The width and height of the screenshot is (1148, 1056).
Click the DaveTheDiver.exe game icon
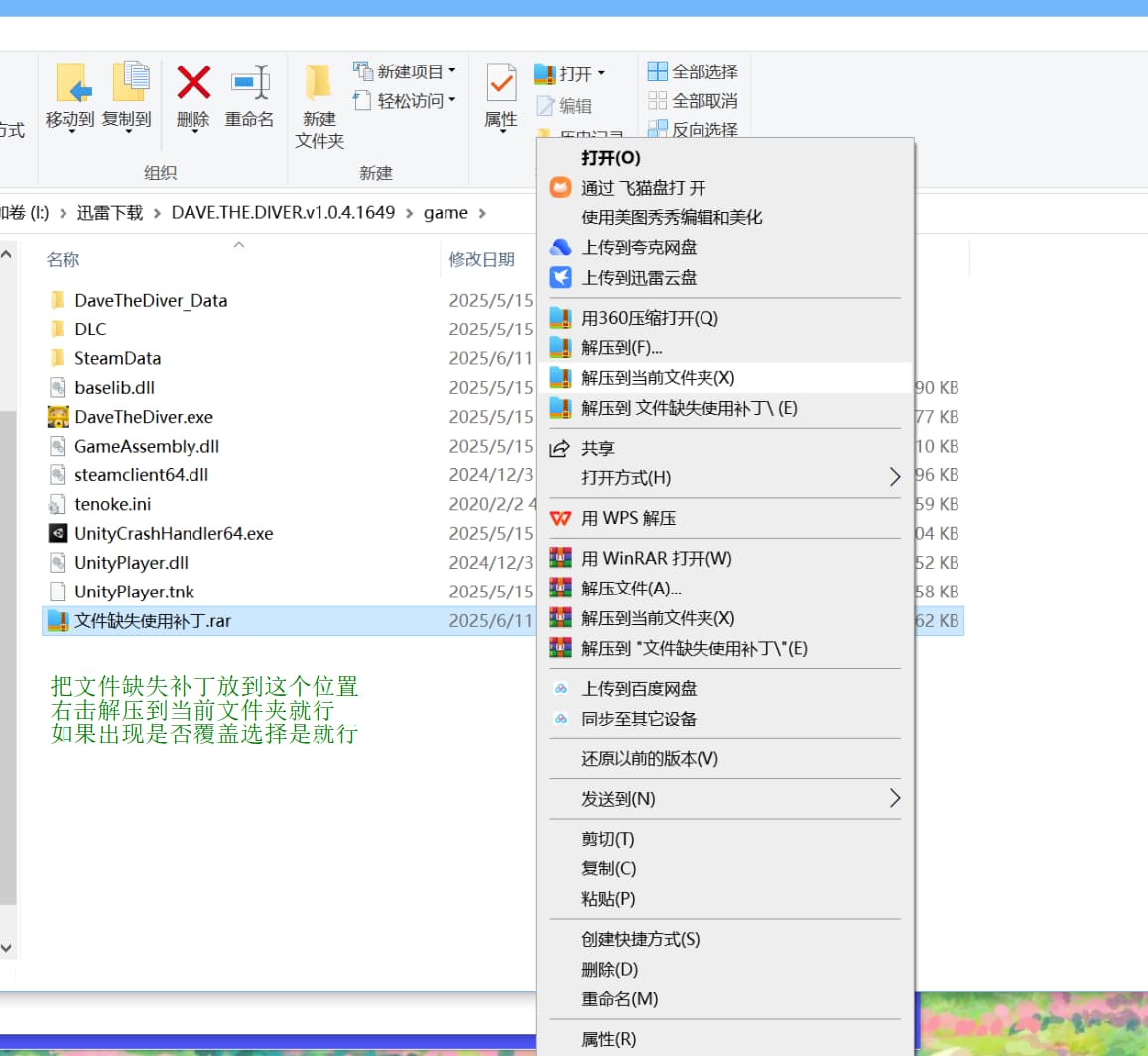click(58, 417)
